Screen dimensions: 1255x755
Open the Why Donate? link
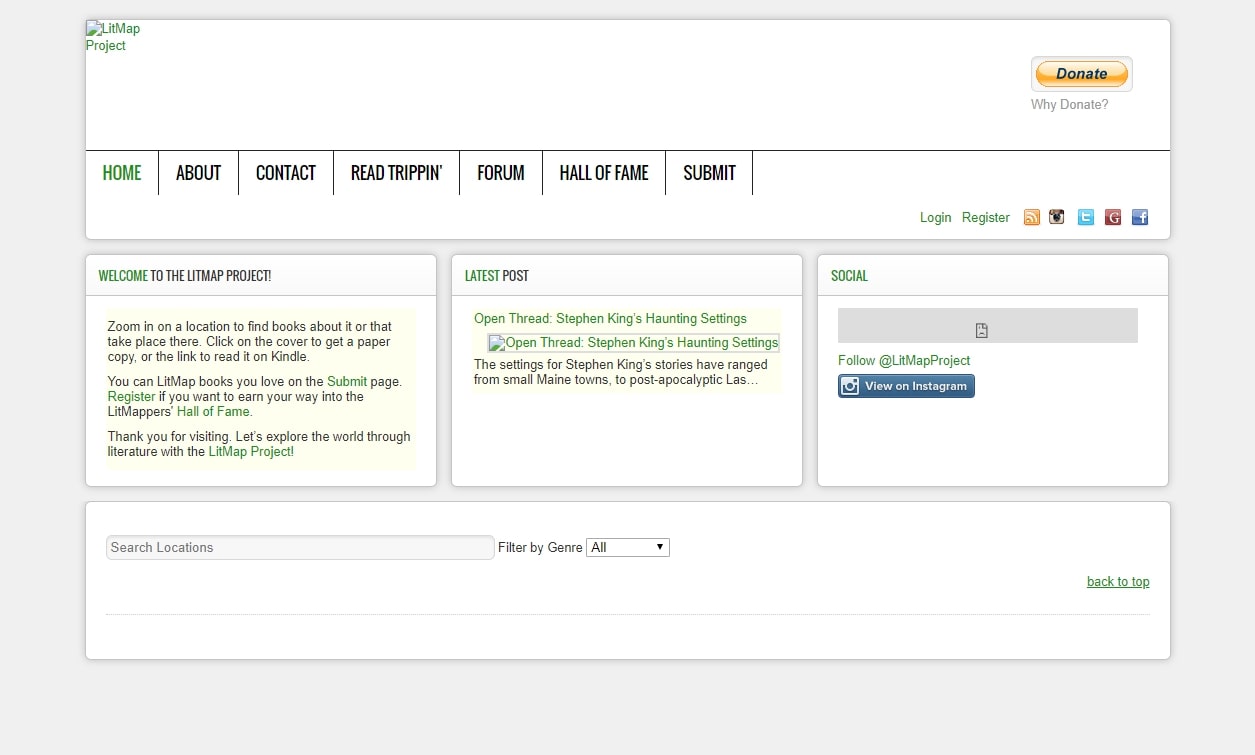point(1069,105)
